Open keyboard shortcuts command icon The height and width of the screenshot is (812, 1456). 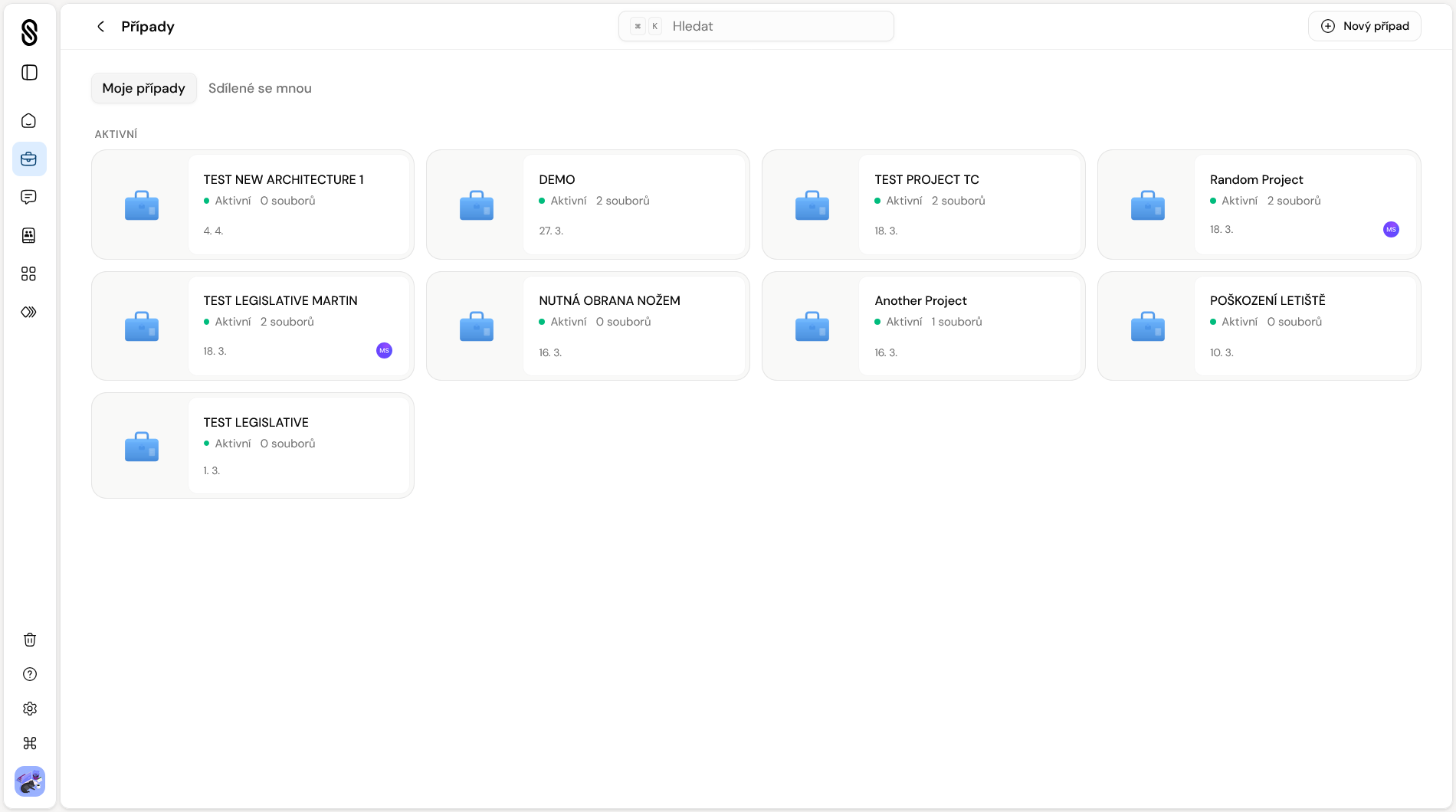[29, 743]
